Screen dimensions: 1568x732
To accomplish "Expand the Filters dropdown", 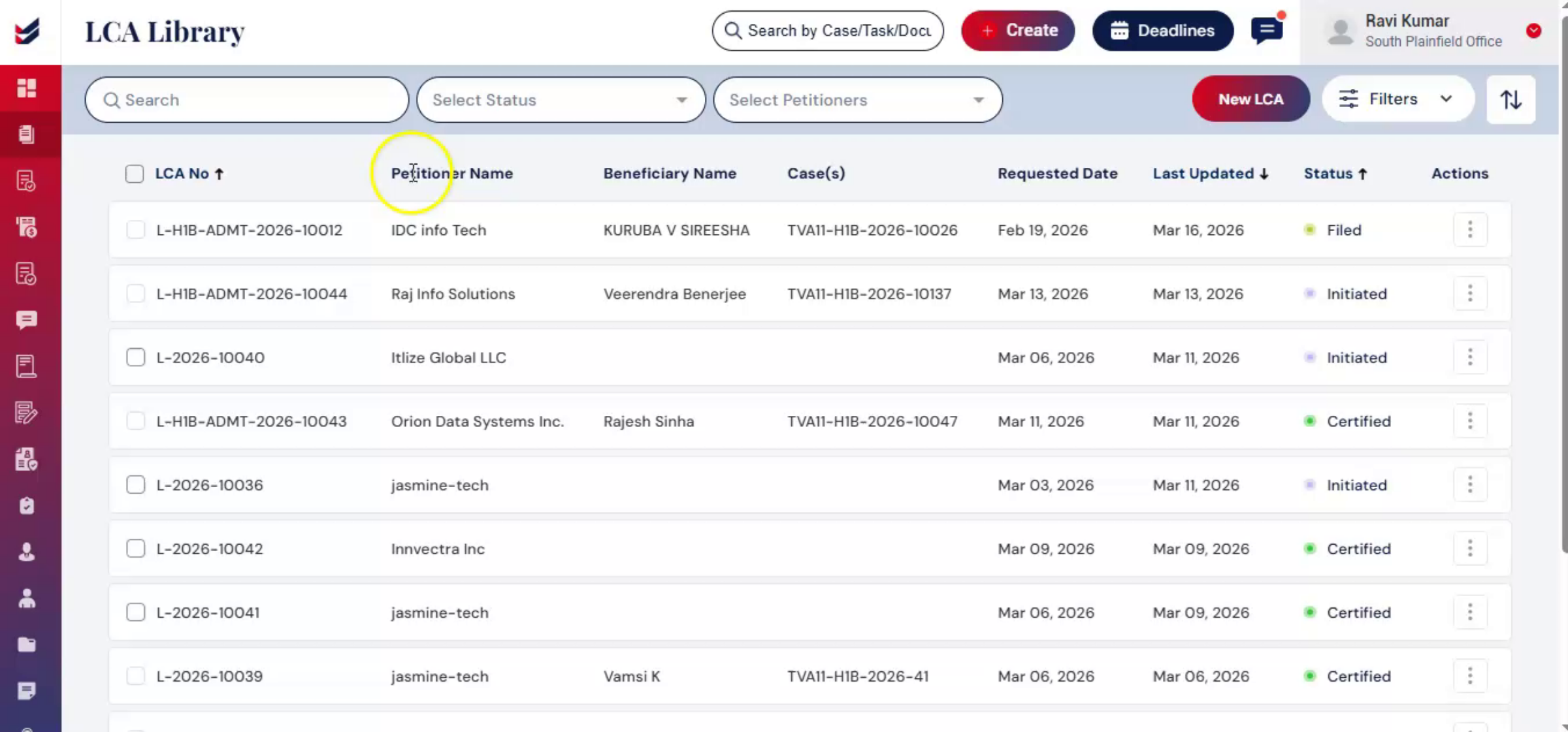I will point(1397,99).
